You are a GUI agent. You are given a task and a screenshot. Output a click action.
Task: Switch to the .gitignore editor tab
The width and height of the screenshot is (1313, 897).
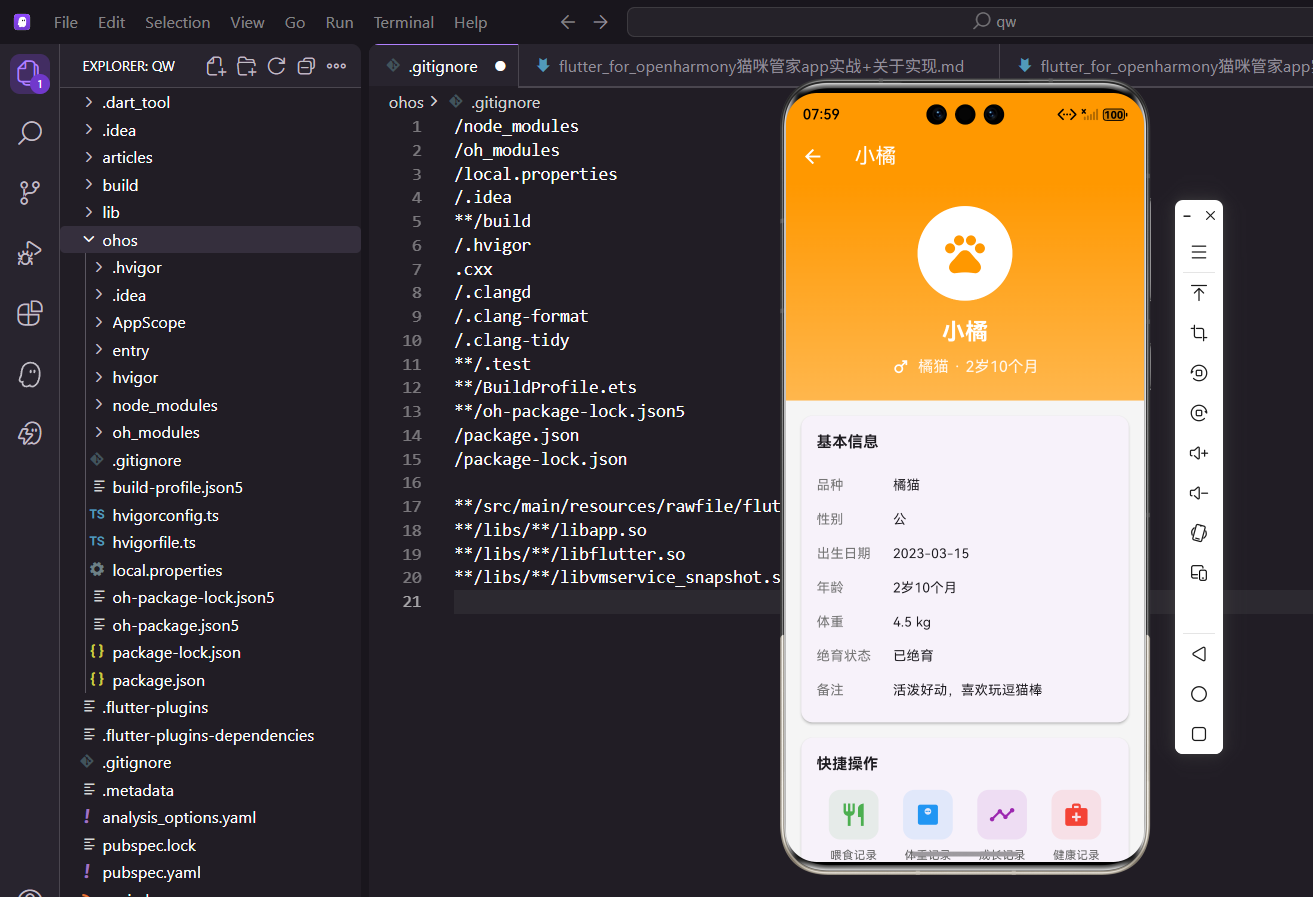444,66
